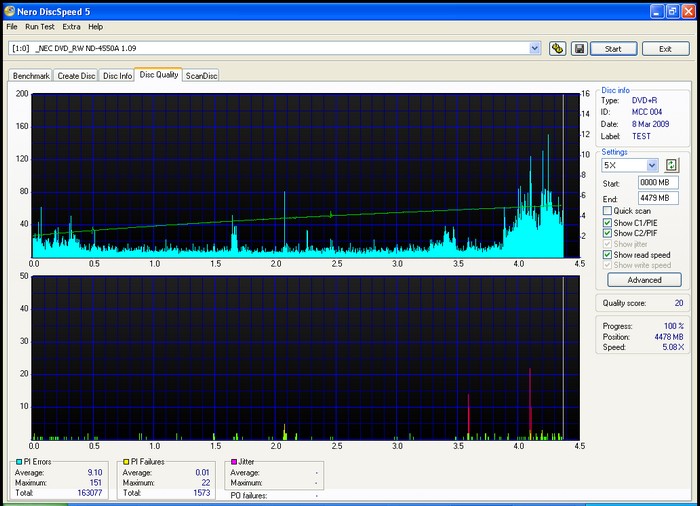The width and height of the screenshot is (700, 506).
Task: Click the End position input field
Action: pos(659,198)
